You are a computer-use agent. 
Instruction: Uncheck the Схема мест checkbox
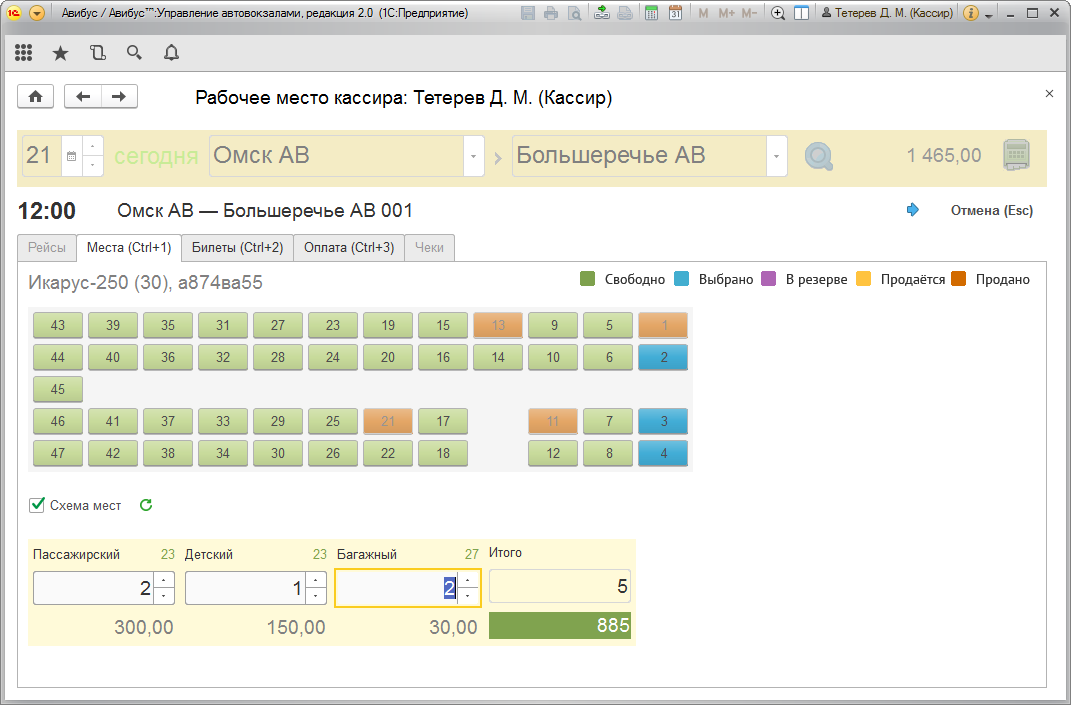[x=38, y=505]
